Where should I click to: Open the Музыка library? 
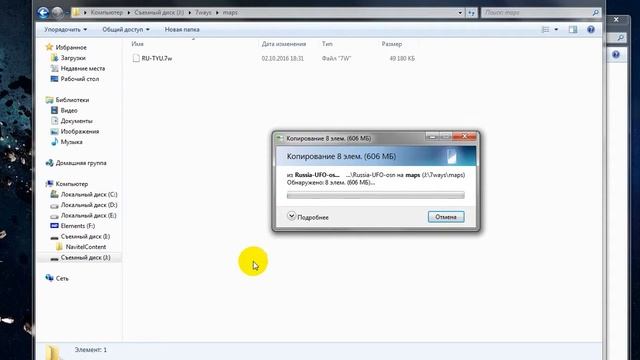point(71,142)
